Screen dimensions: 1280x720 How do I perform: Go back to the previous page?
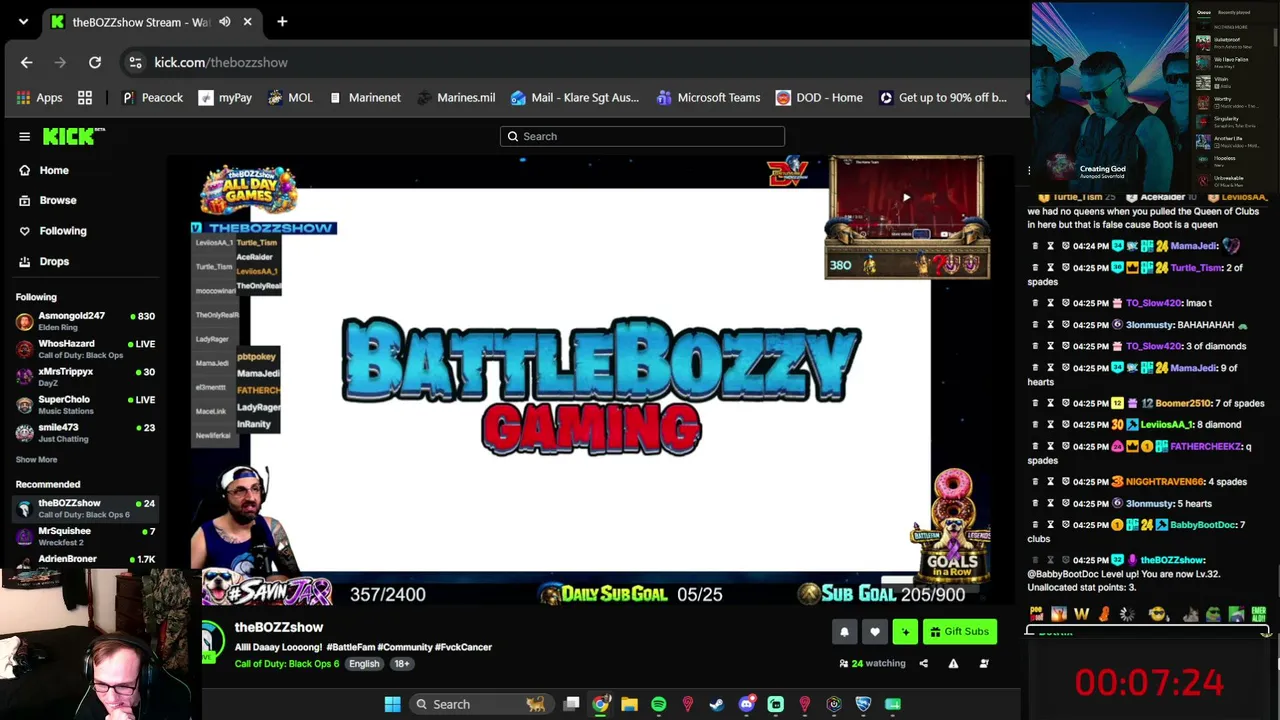27,62
